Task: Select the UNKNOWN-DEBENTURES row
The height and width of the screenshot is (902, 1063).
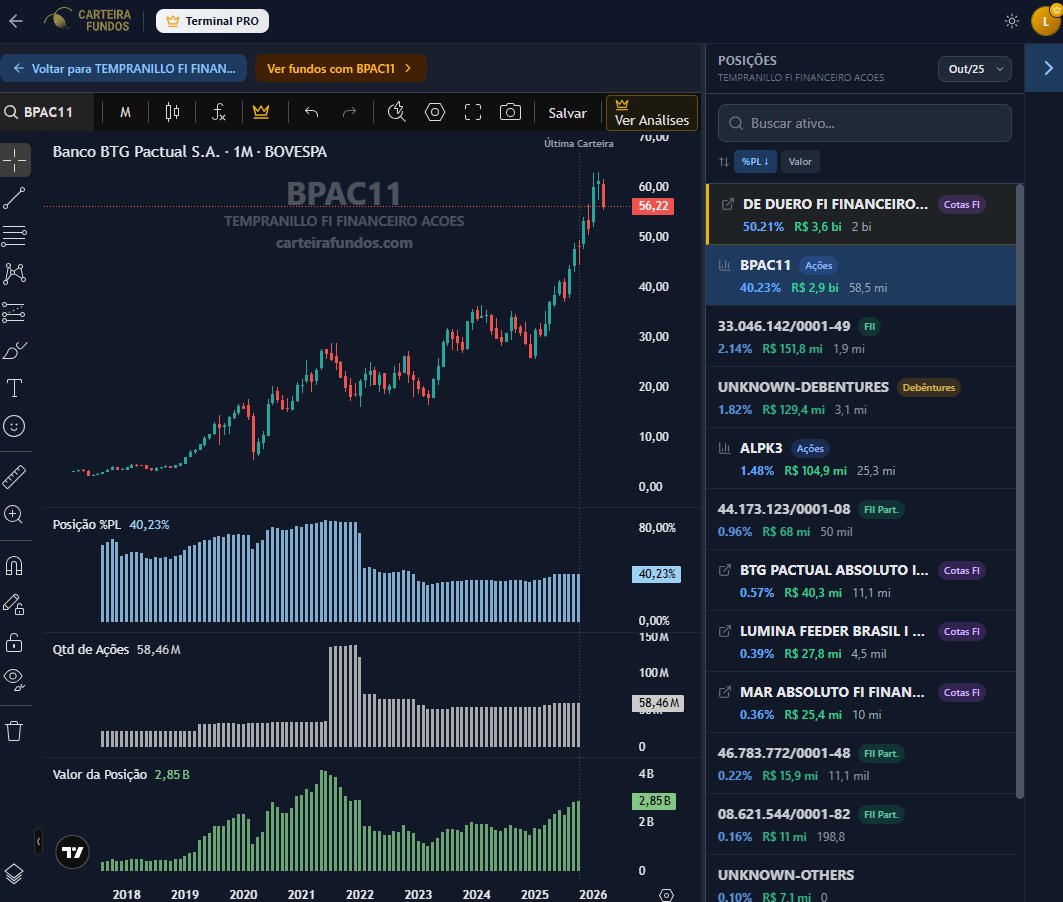Action: tap(861, 398)
